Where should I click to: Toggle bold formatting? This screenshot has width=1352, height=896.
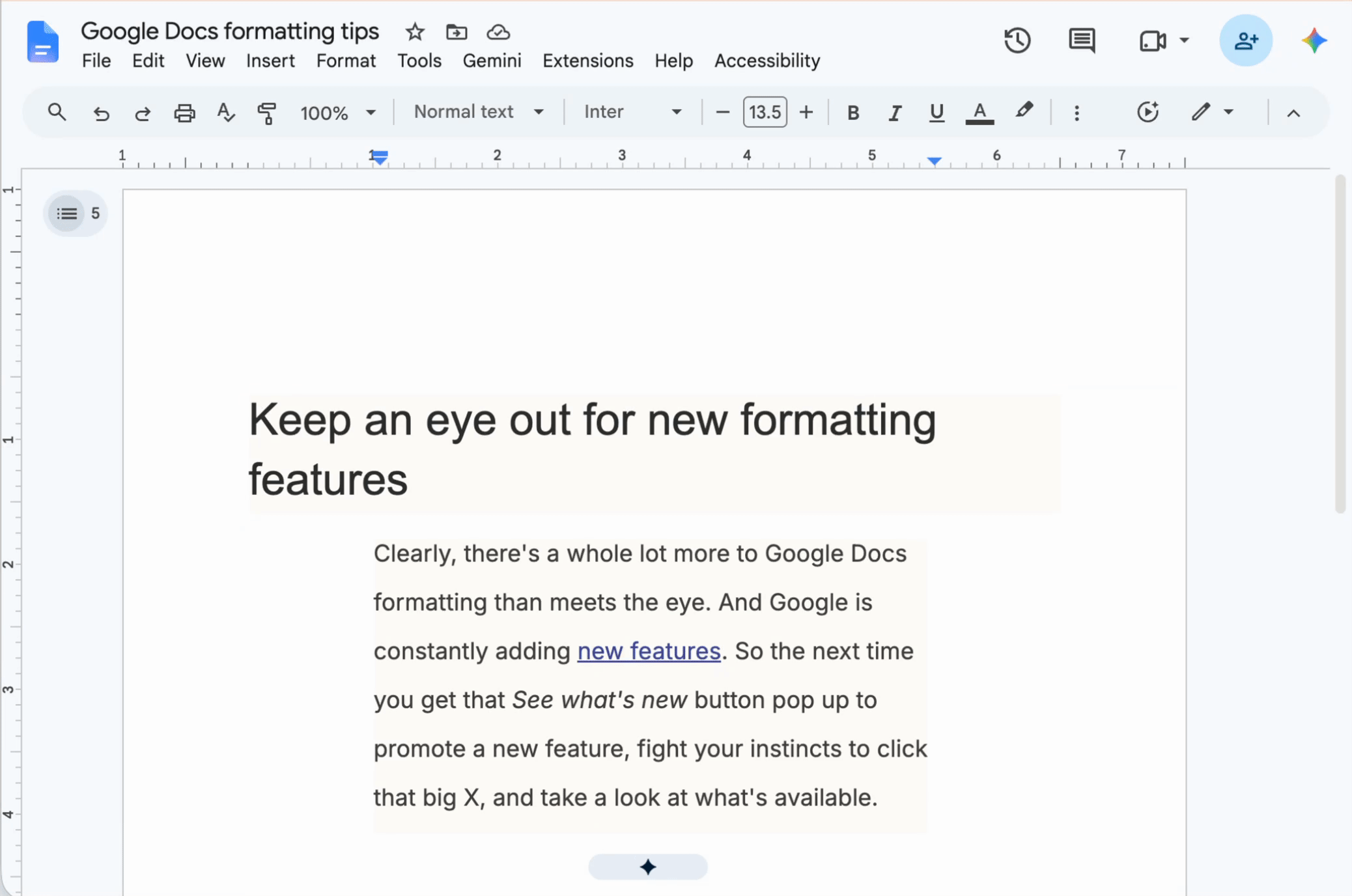852,113
